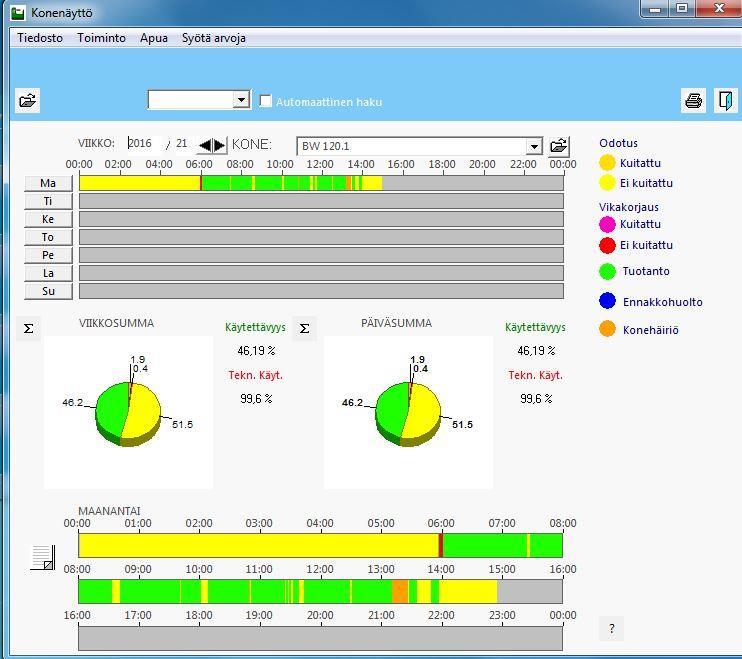Click the Vikakorjaus Ei kuitattu red circle

607,245
